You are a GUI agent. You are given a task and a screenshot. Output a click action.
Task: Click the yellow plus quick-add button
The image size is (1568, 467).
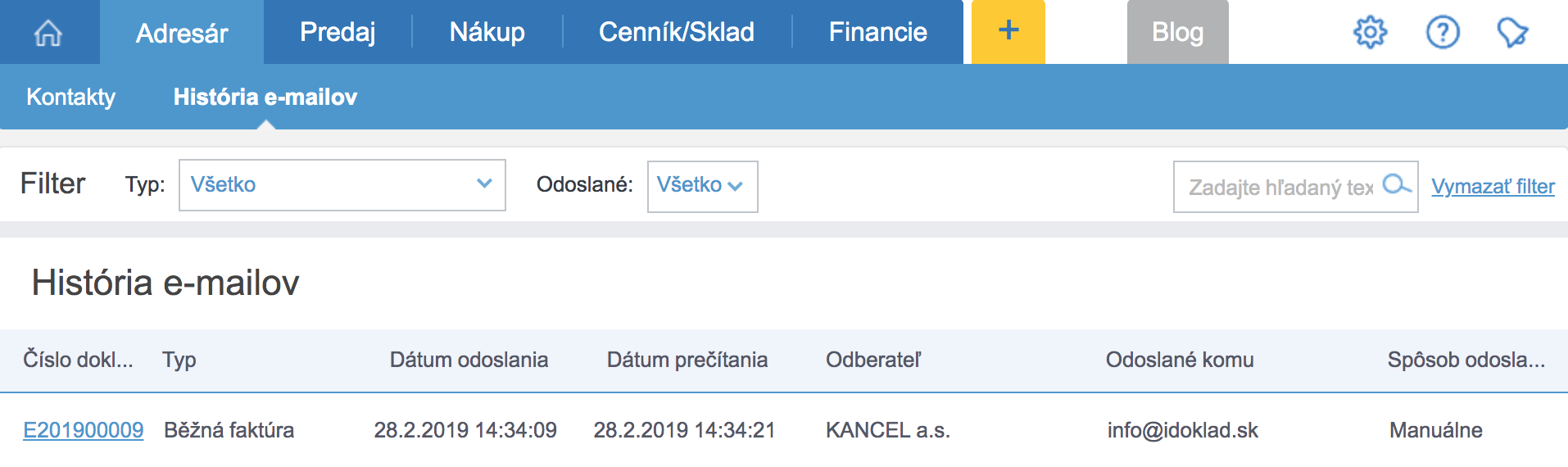1008,31
